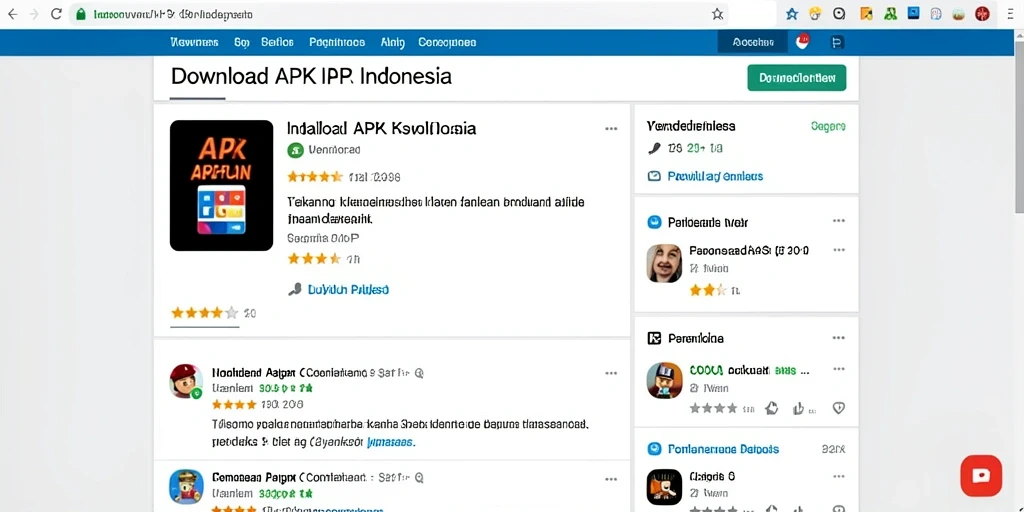Click the four-star rating with gold underline
This screenshot has width=1024, height=512.
pos(204,313)
